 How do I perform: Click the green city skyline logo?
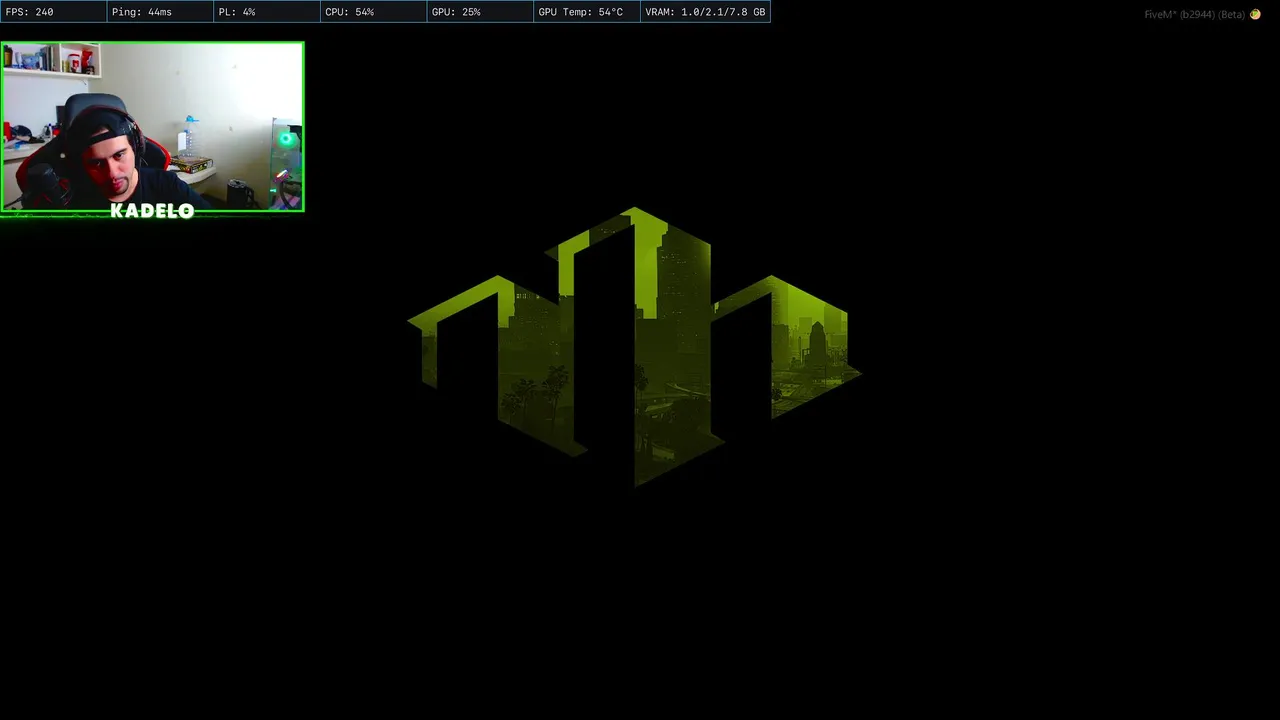634,346
